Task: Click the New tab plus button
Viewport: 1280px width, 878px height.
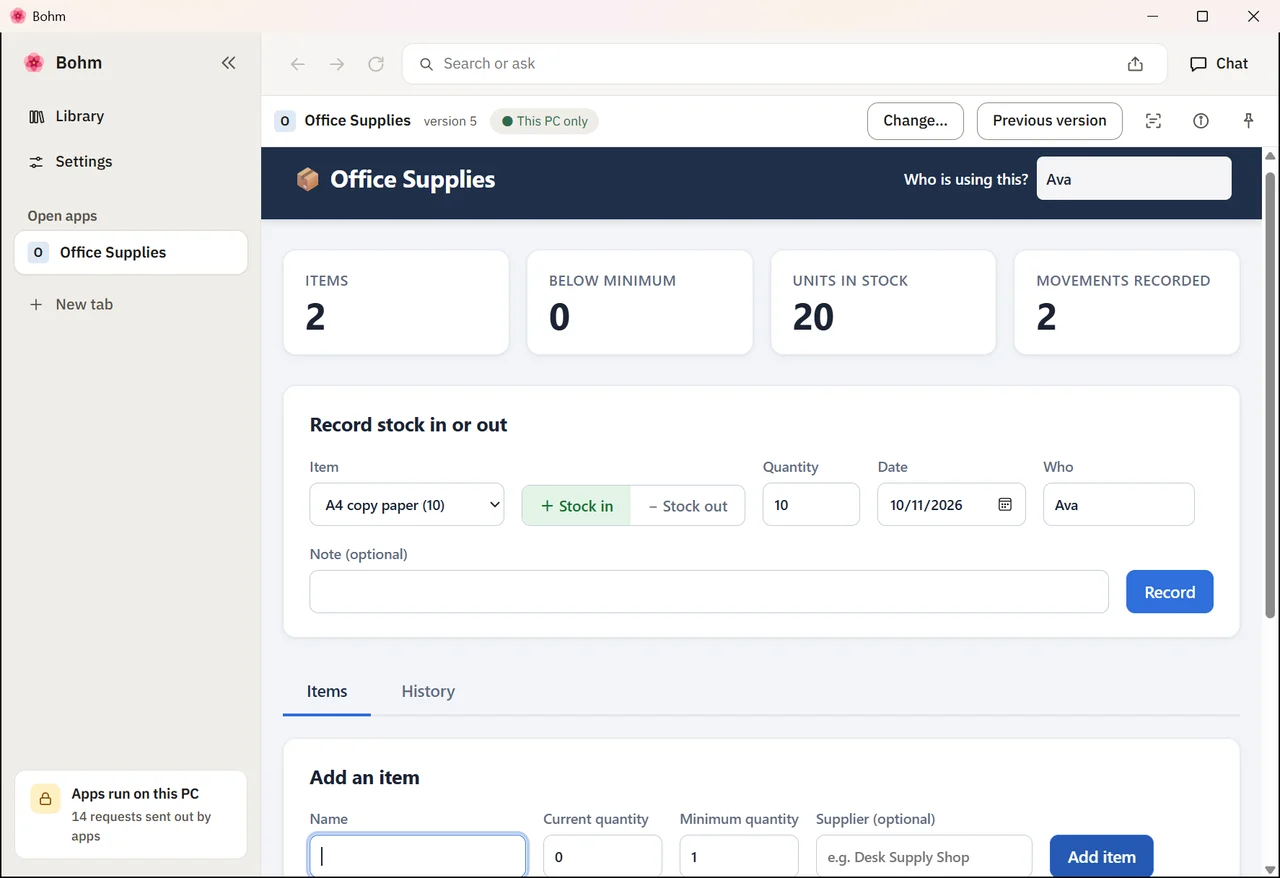Action: click(x=36, y=304)
